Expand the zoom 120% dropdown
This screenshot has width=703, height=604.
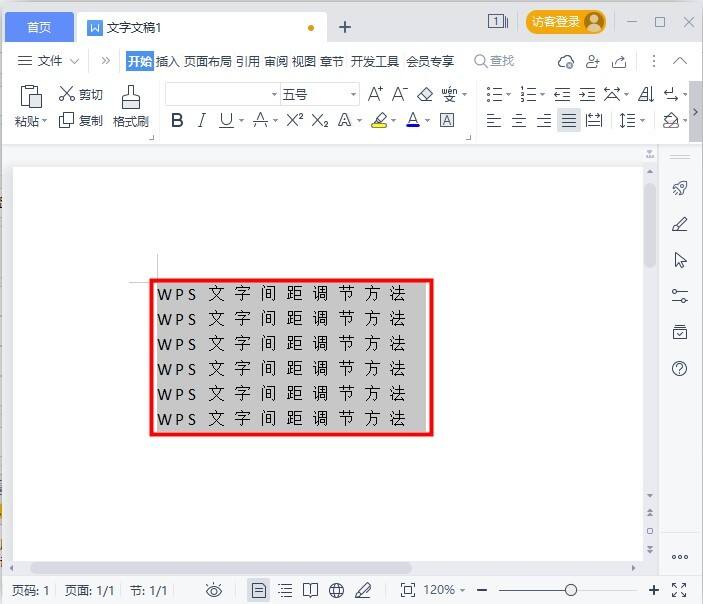tap(462, 590)
